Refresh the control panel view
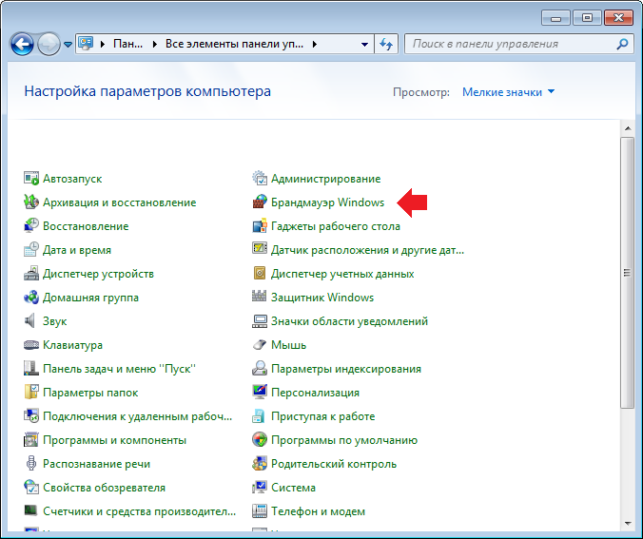This screenshot has height=539, width=643. (386, 44)
